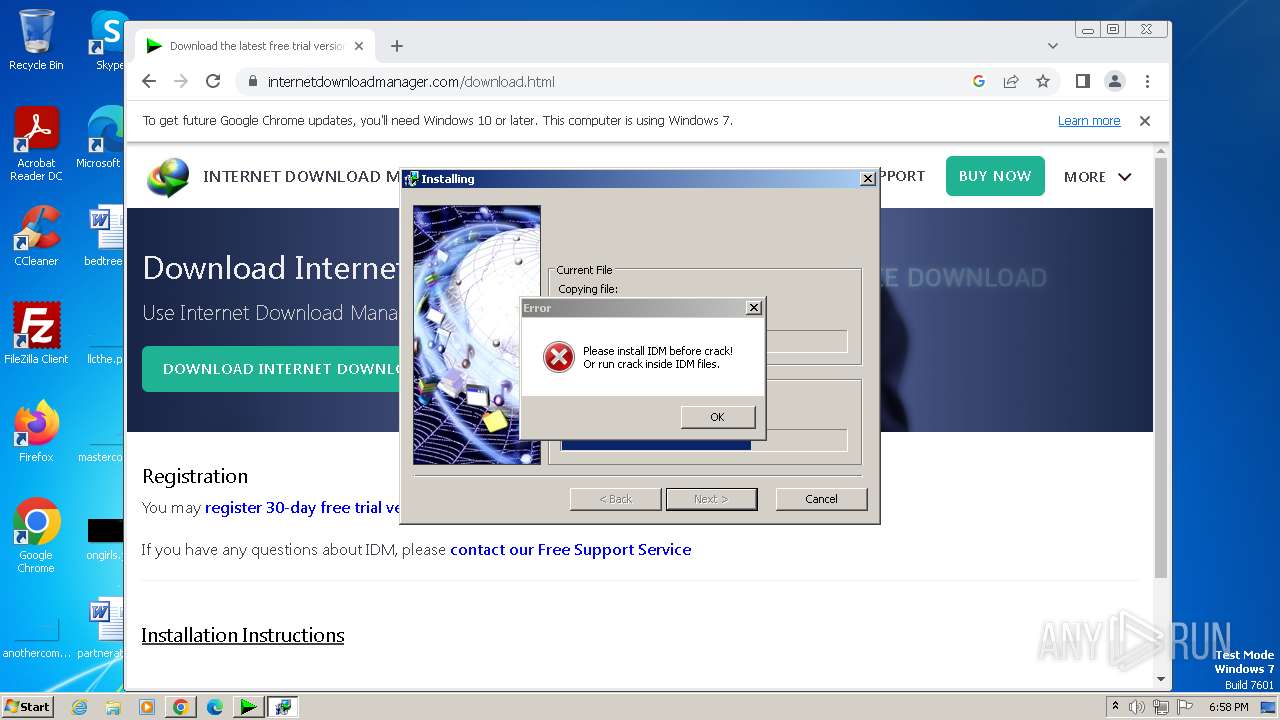1280x720 pixels.
Task: Click the Windows Start button
Action: tap(27, 707)
